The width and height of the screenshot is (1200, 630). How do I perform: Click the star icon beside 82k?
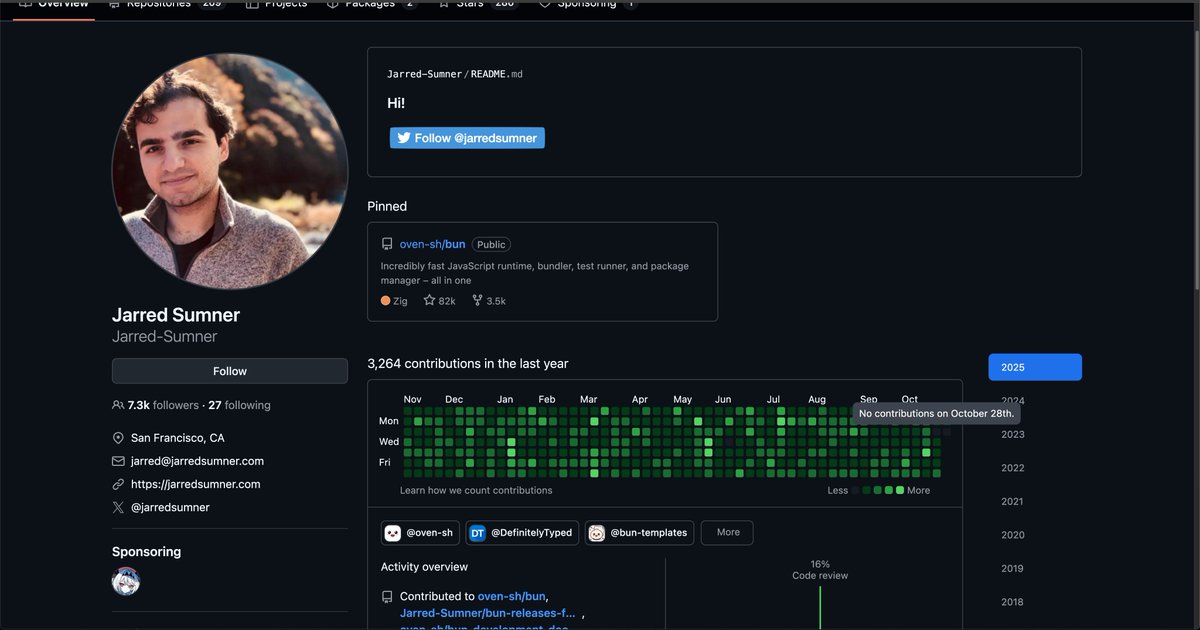(x=429, y=300)
